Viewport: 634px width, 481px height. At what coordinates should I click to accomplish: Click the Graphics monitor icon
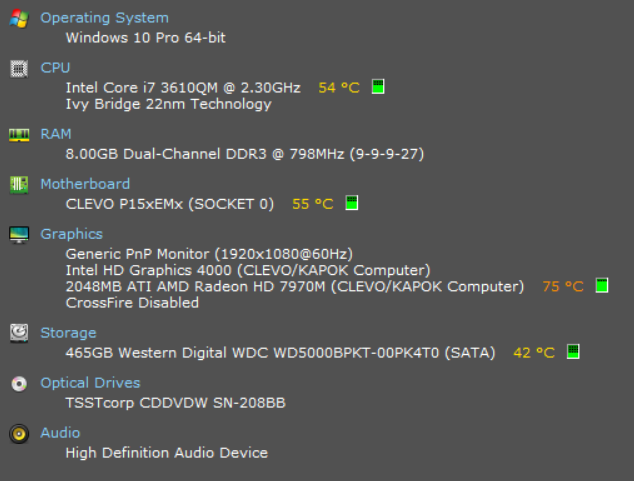pos(19,235)
